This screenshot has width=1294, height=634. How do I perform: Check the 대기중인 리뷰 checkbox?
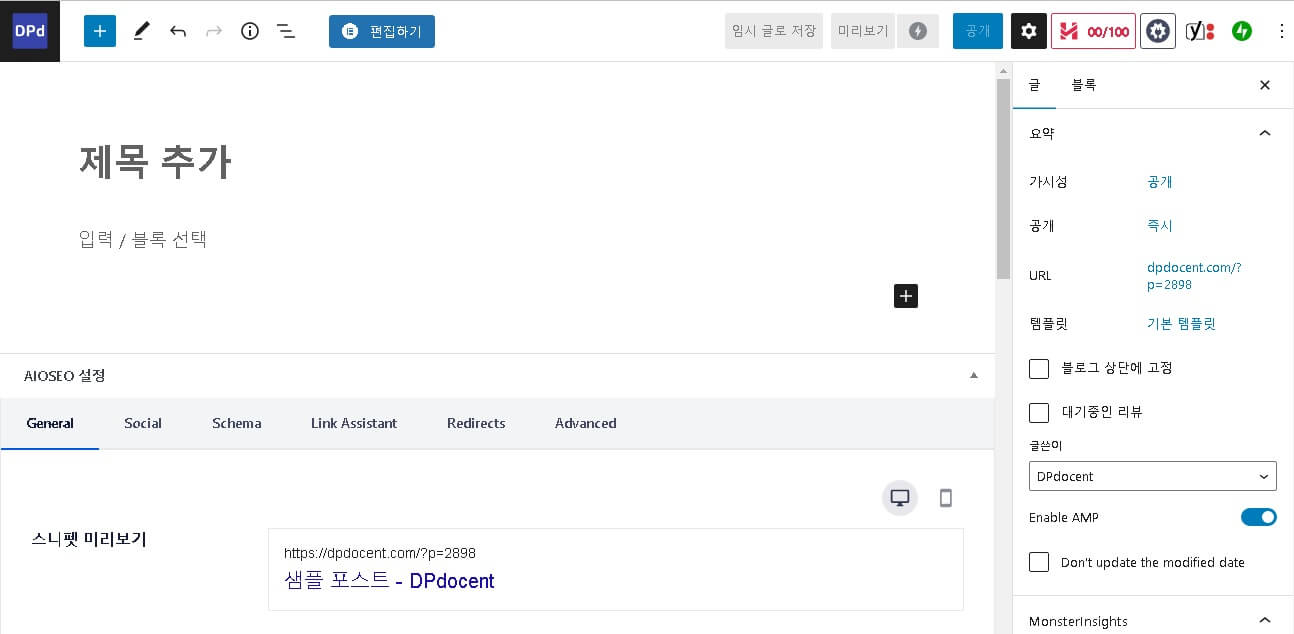(x=1039, y=413)
